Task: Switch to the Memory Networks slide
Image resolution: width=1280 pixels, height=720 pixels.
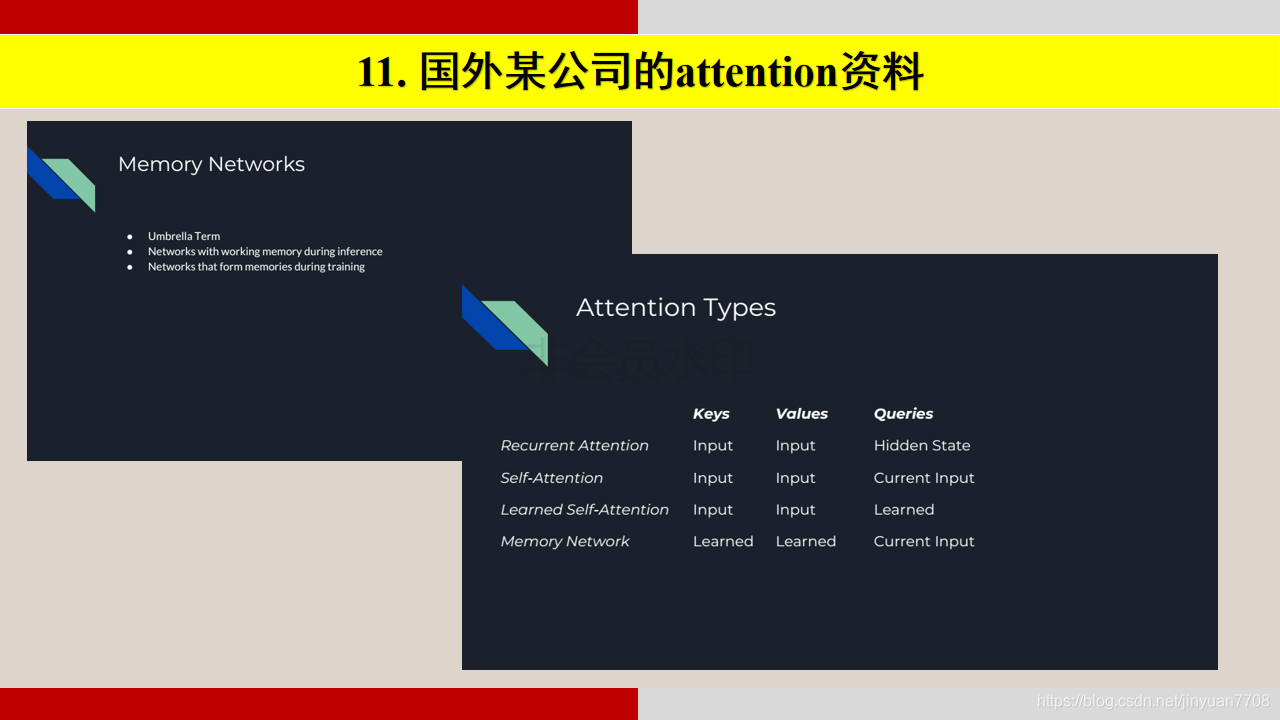Action: point(211,164)
